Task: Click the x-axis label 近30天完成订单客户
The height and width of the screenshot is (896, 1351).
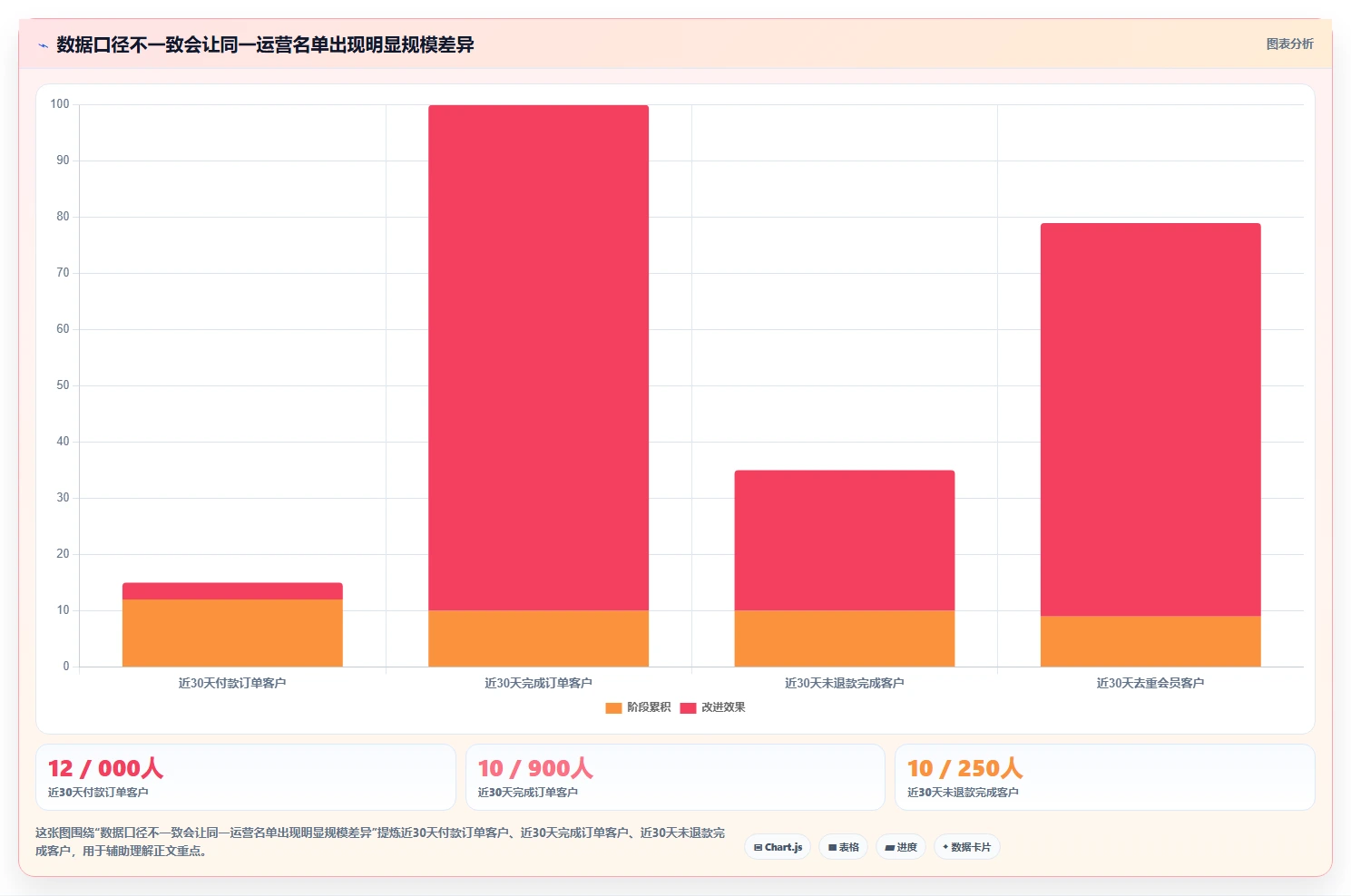Action: 538,683
